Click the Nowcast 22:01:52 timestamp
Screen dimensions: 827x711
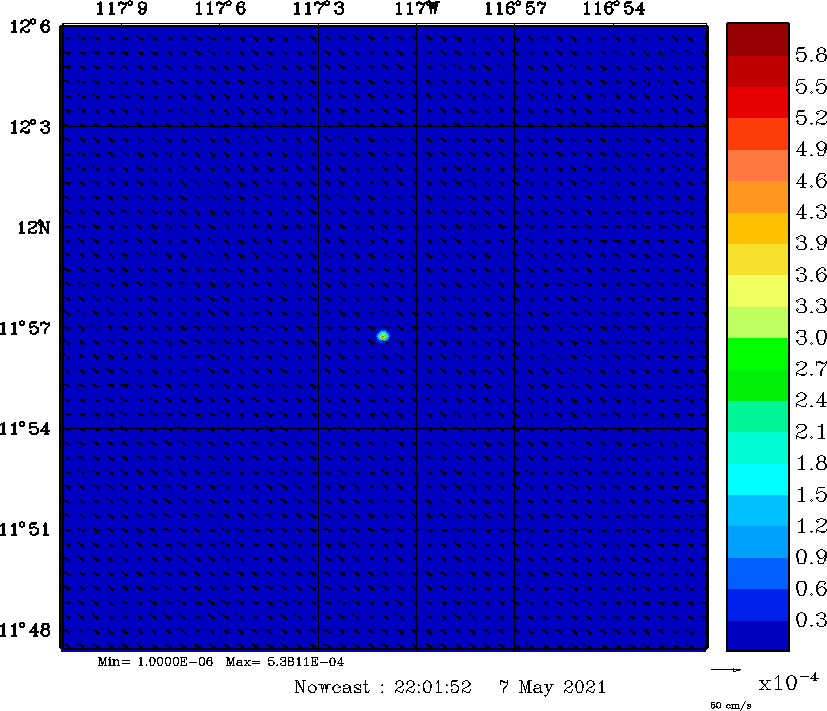pos(383,687)
